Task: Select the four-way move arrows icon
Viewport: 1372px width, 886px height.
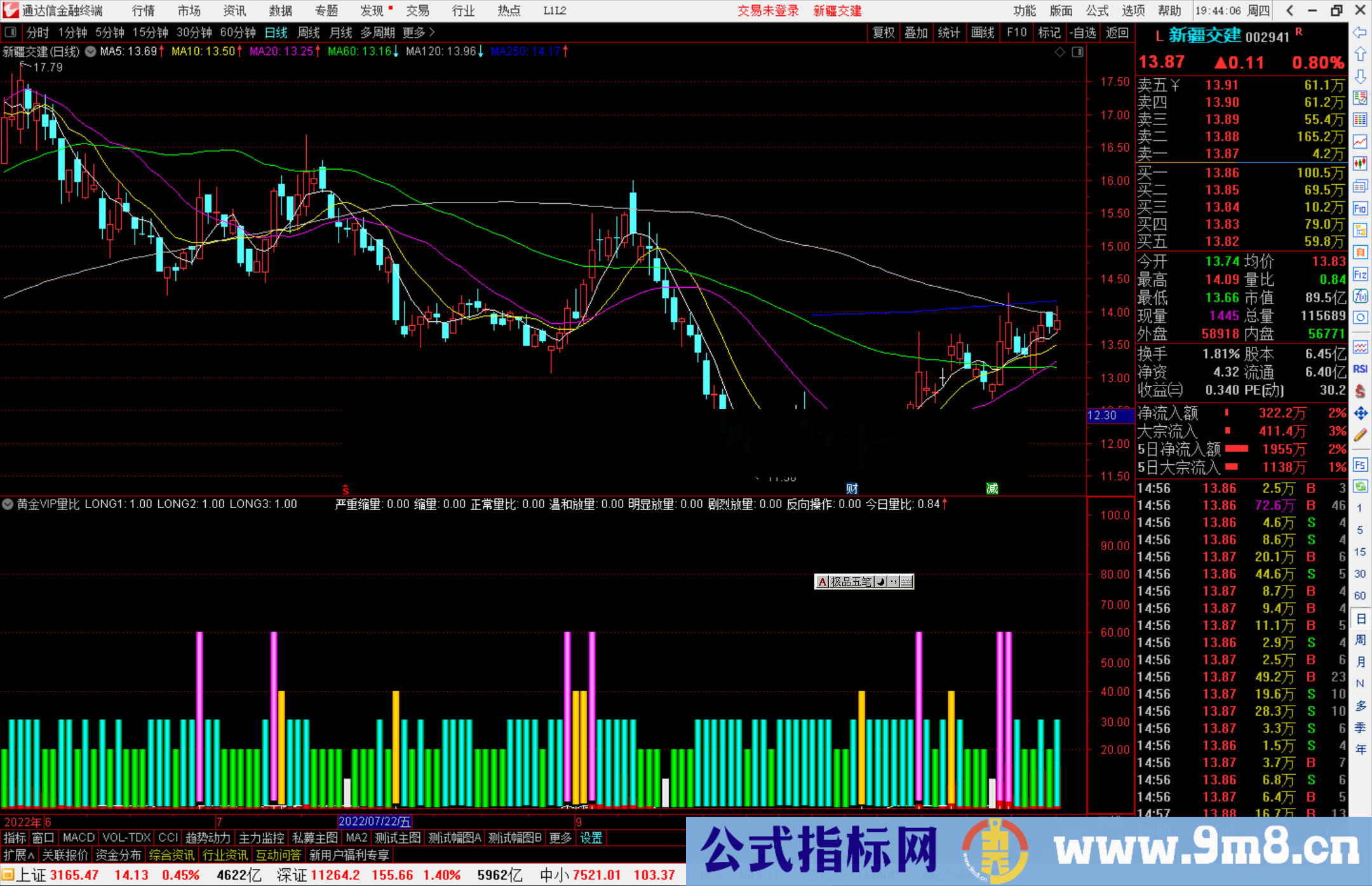Action: pyautogui.click(x=1360, y=413)
